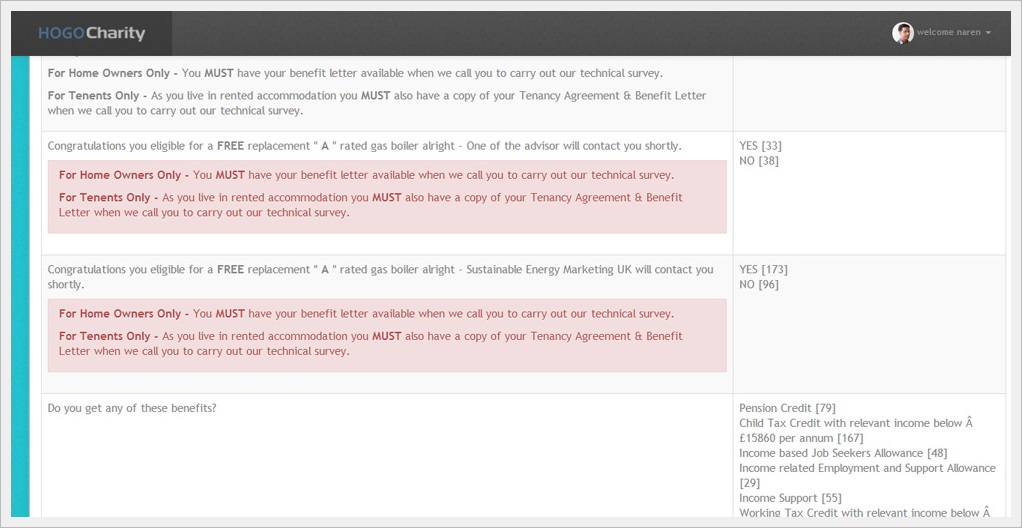
Task: Click pink notice below the advisor contact message
Action: (387, 197)
